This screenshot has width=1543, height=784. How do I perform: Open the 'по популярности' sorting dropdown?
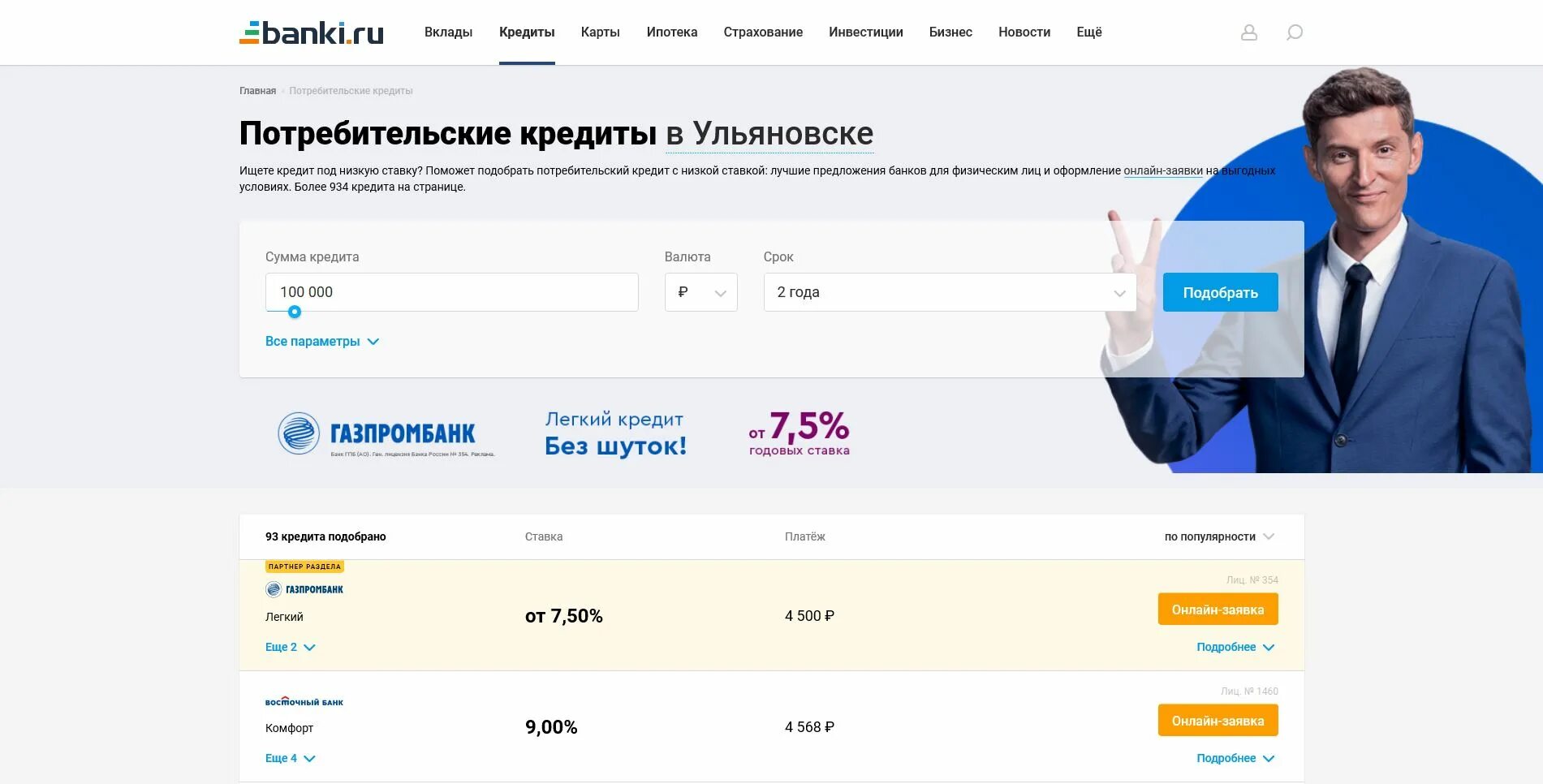point(1219,536)
